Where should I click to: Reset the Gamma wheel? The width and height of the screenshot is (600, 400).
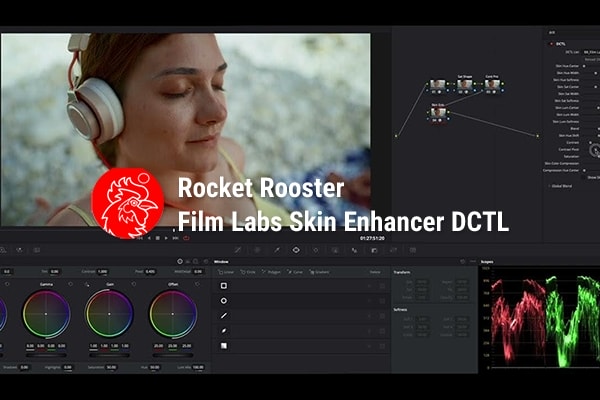pos(70,284)
